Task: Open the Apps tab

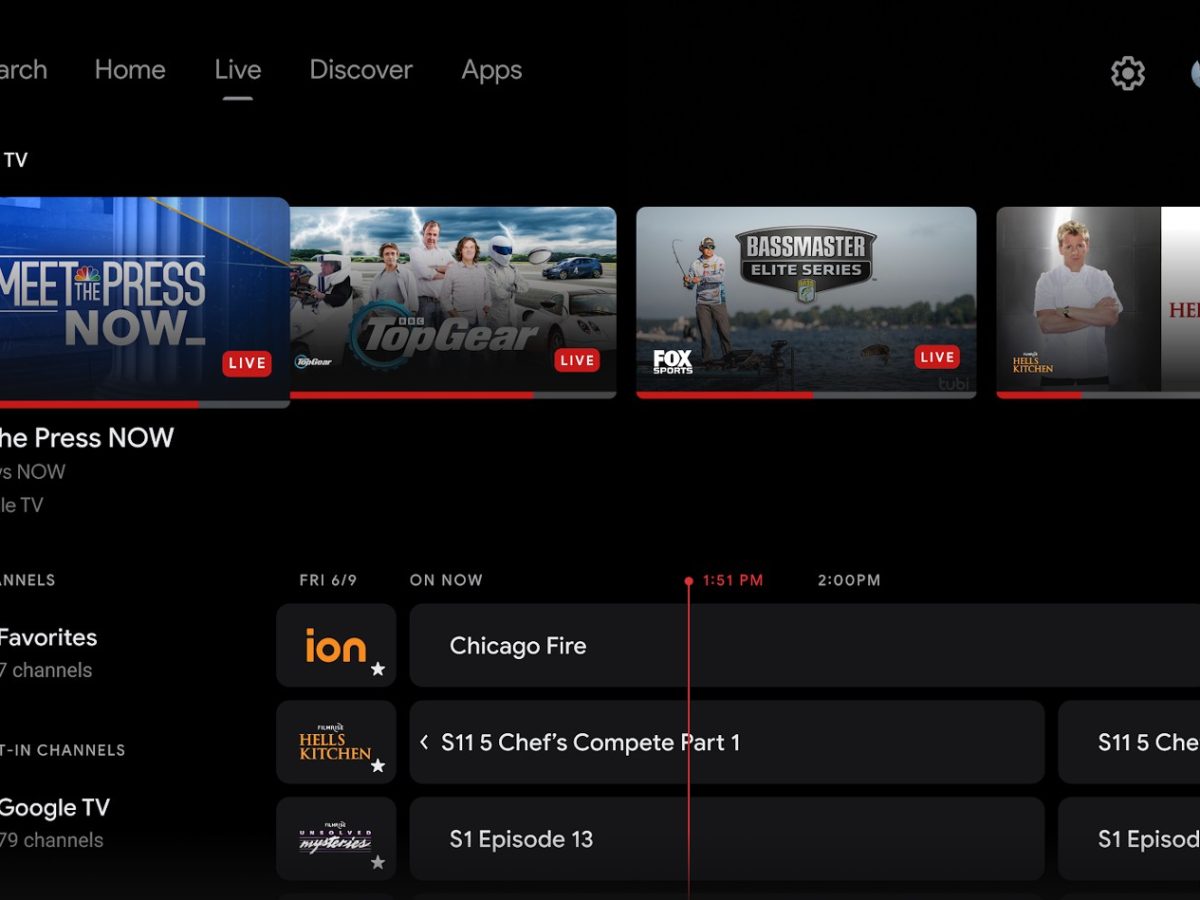Action: [x=491, y=70]
